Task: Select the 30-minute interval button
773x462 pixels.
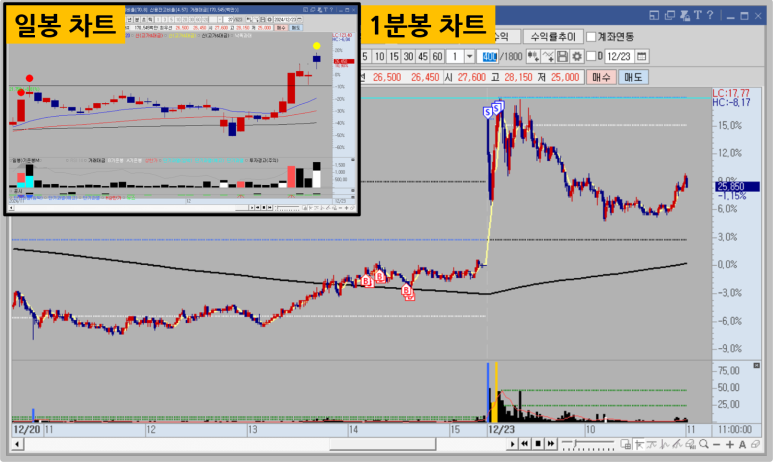Action: click(x=408, y=57)
